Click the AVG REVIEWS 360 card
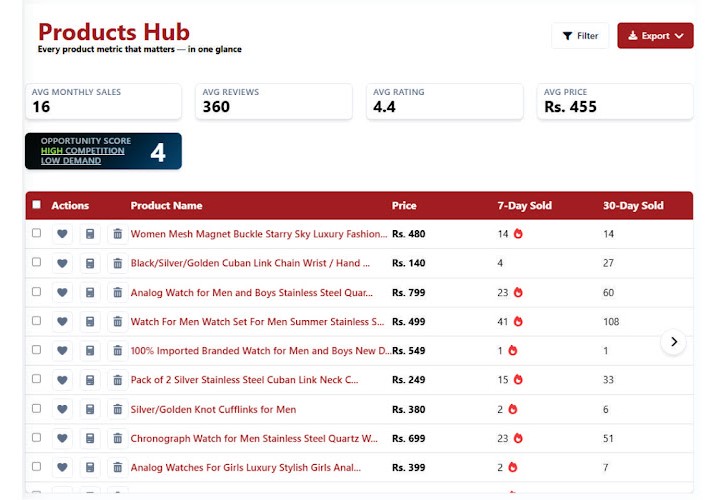This screenshot has width=722, height=500. [274, 101]
